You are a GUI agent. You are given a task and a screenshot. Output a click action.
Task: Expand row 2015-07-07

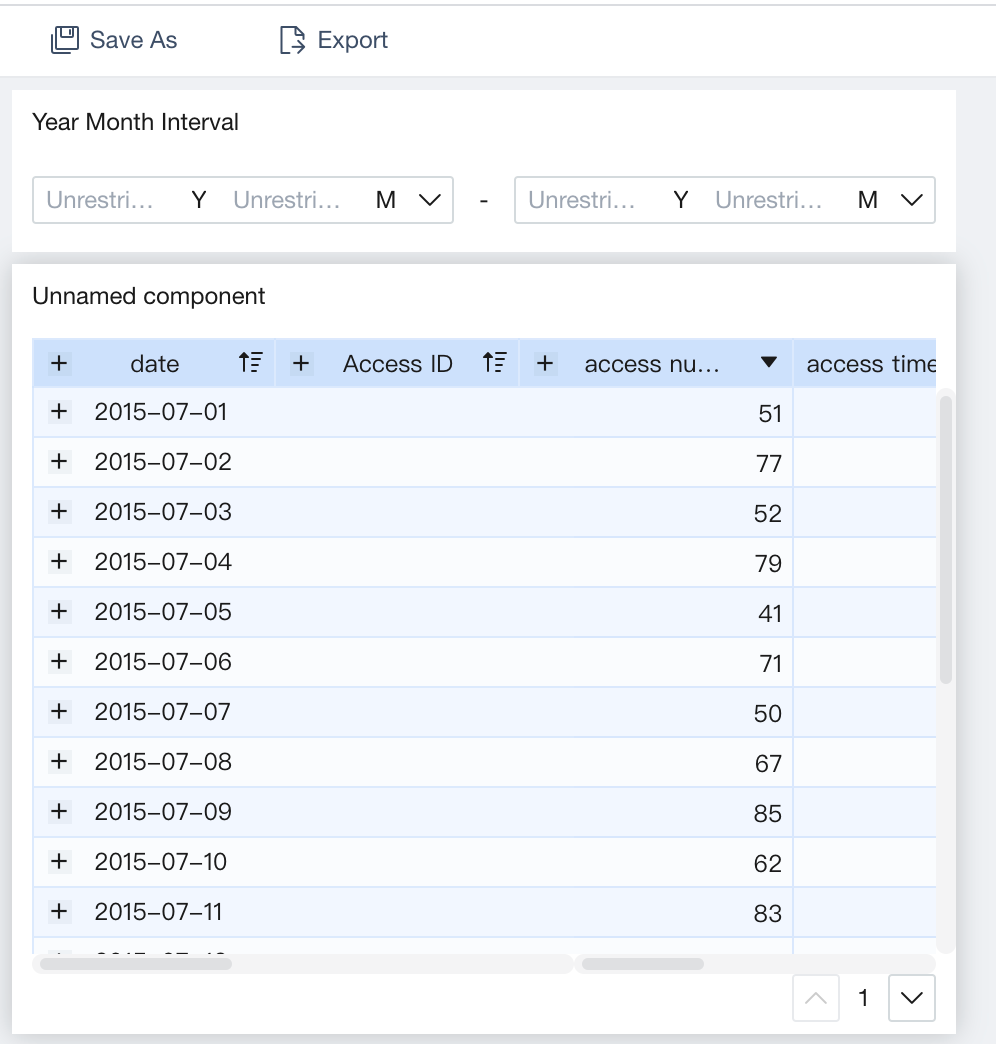(59, 712)
